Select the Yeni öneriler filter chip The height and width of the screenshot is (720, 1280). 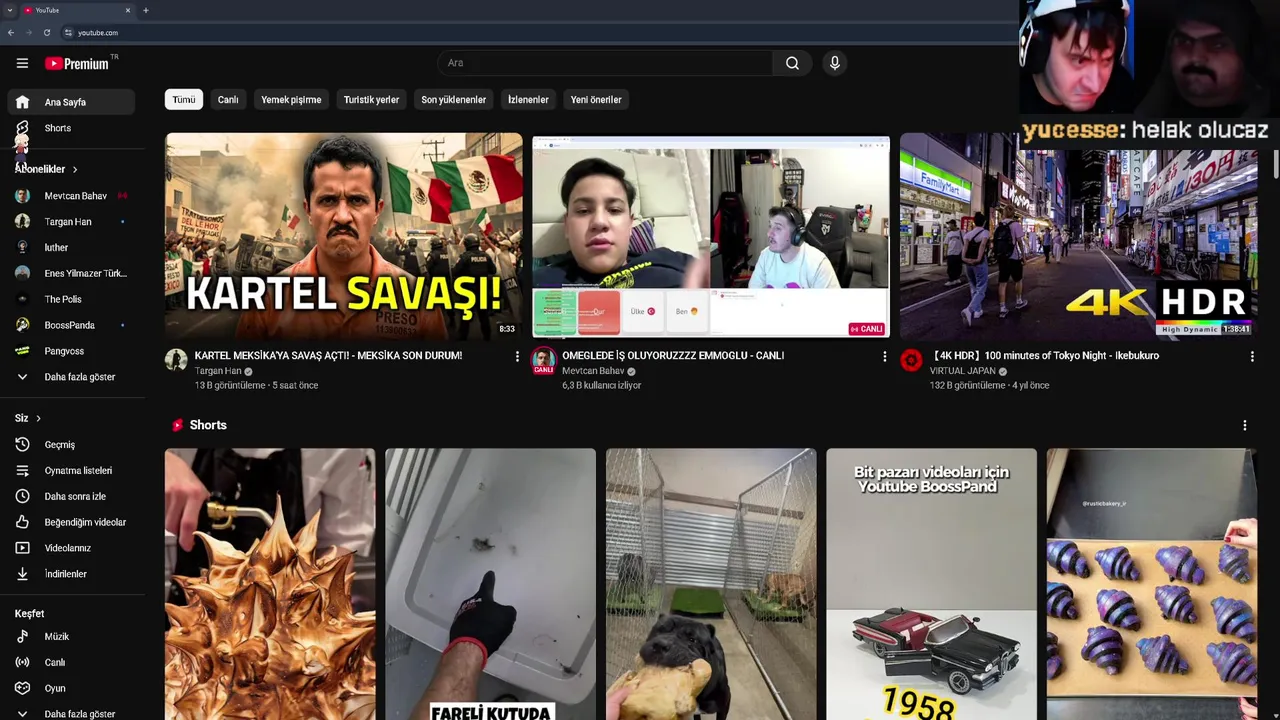click(596, 100)
